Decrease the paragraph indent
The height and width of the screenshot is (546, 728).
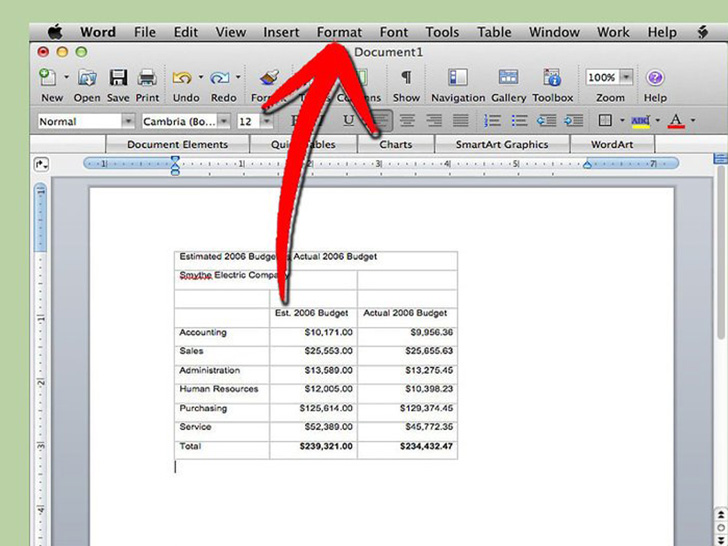pos(546,121)
